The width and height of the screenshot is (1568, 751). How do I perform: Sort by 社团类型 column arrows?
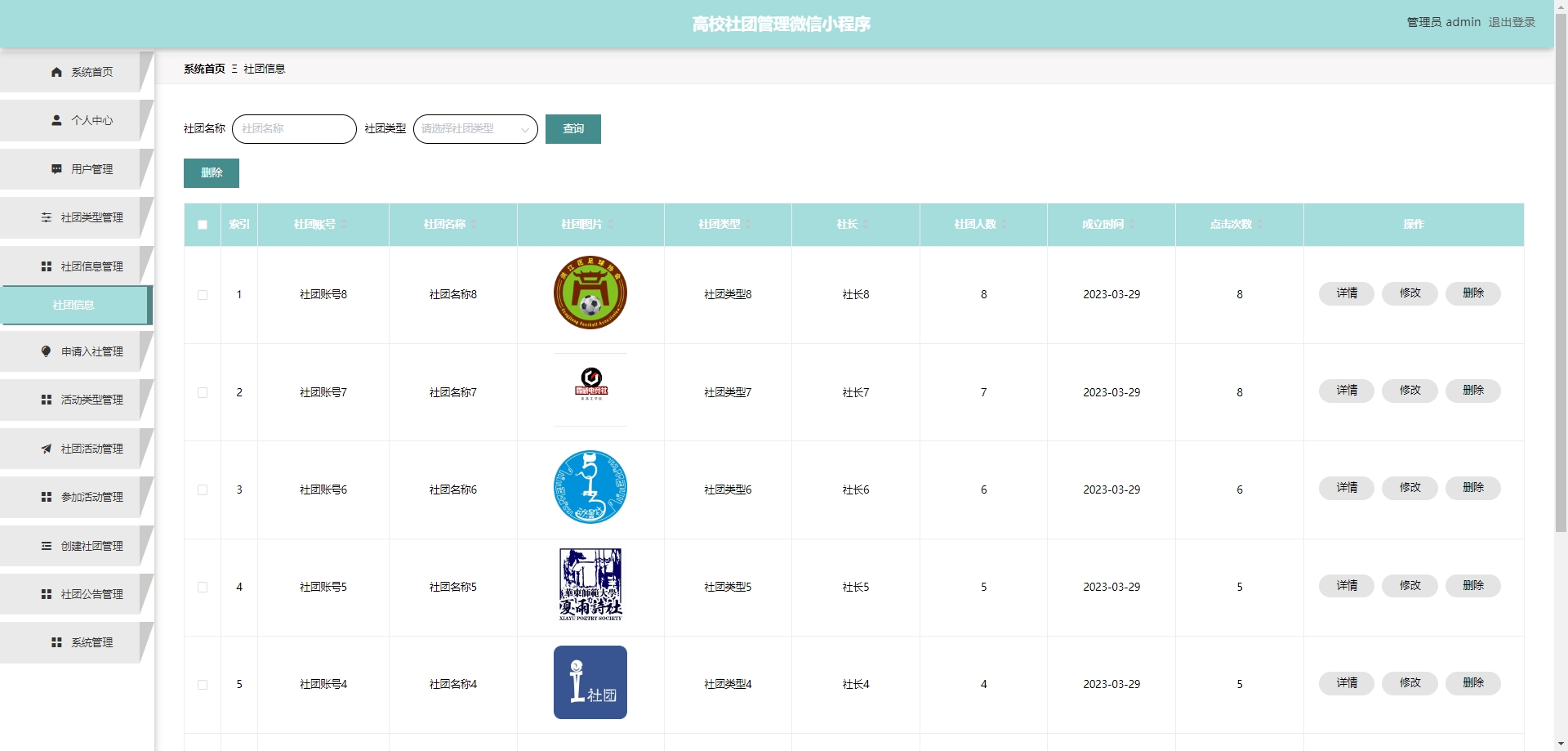748,224
